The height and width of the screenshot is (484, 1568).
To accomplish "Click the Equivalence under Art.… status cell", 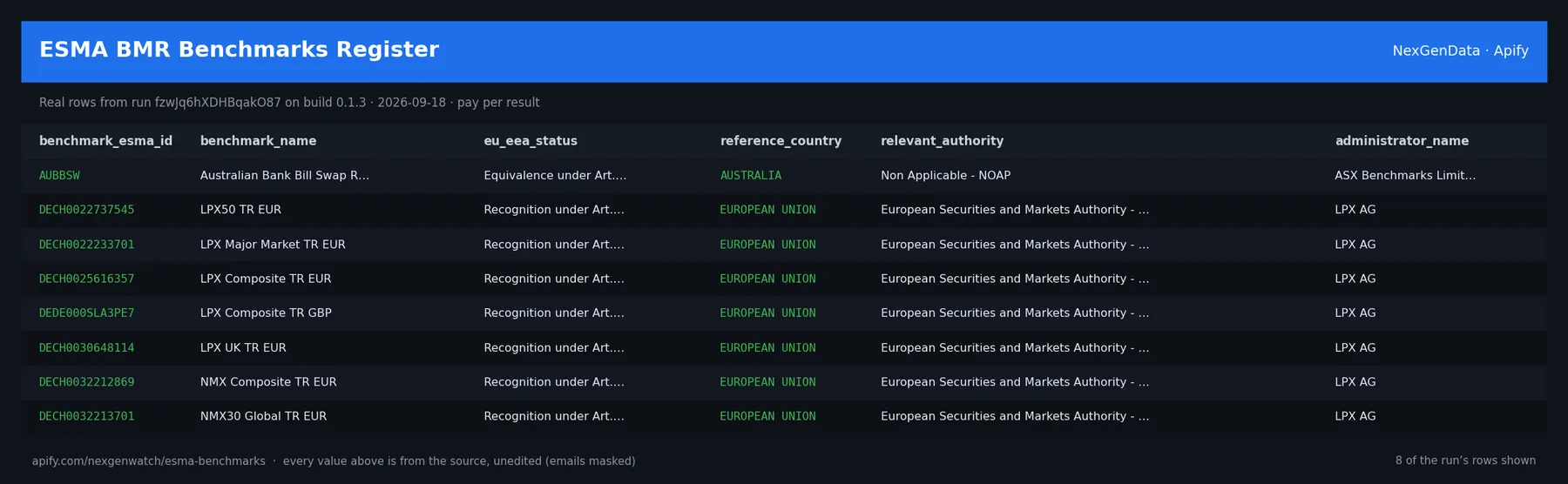I will 555,176.
